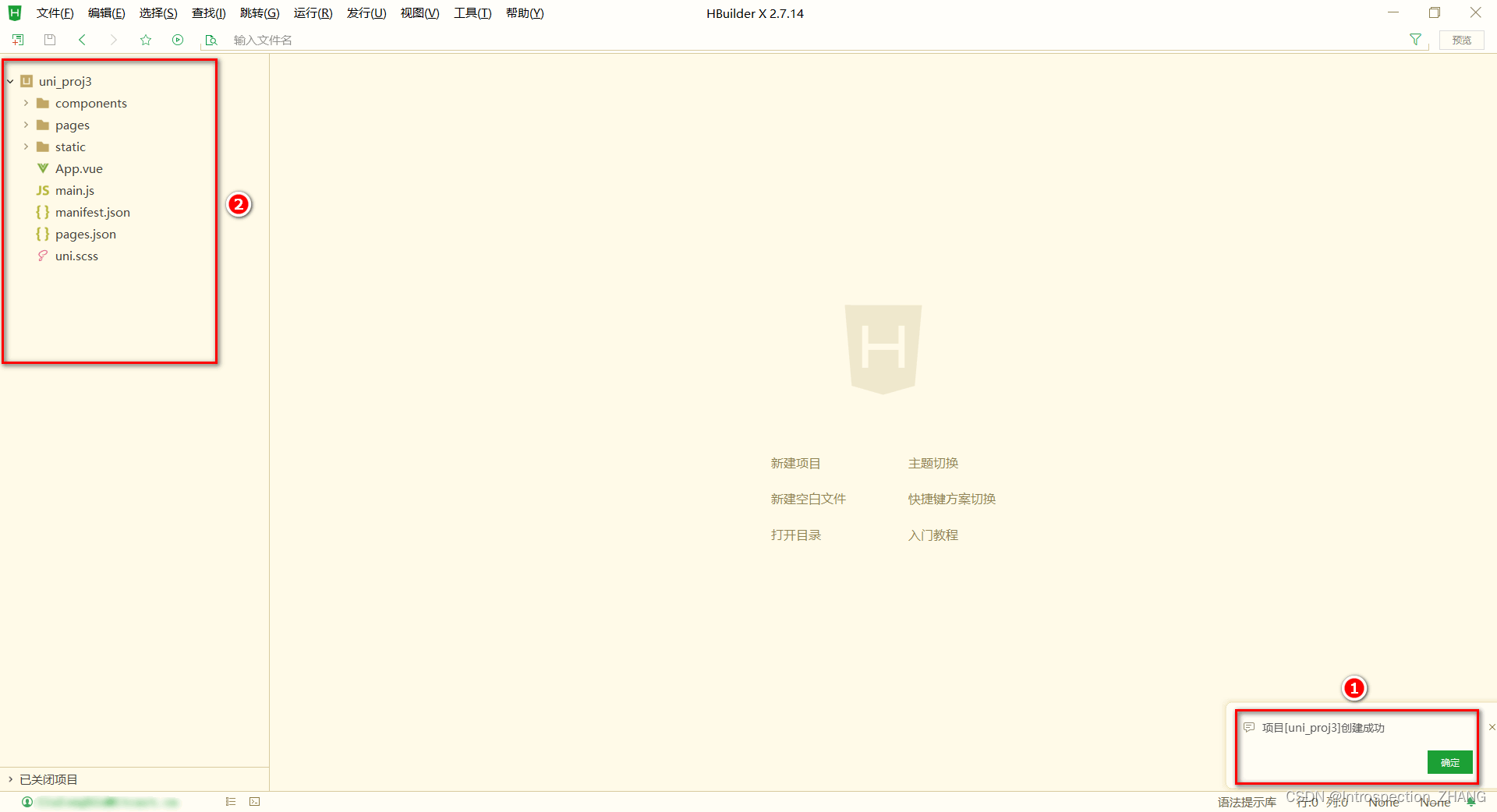Viewport: 1497px width, 812px height.
Task: Click the new file toolbar icon
Action: 18,40
